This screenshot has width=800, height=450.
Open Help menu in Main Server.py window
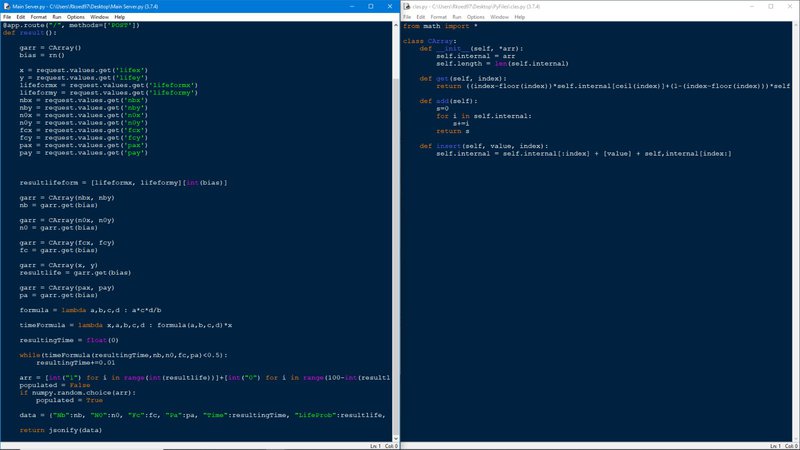coord(120,17)
